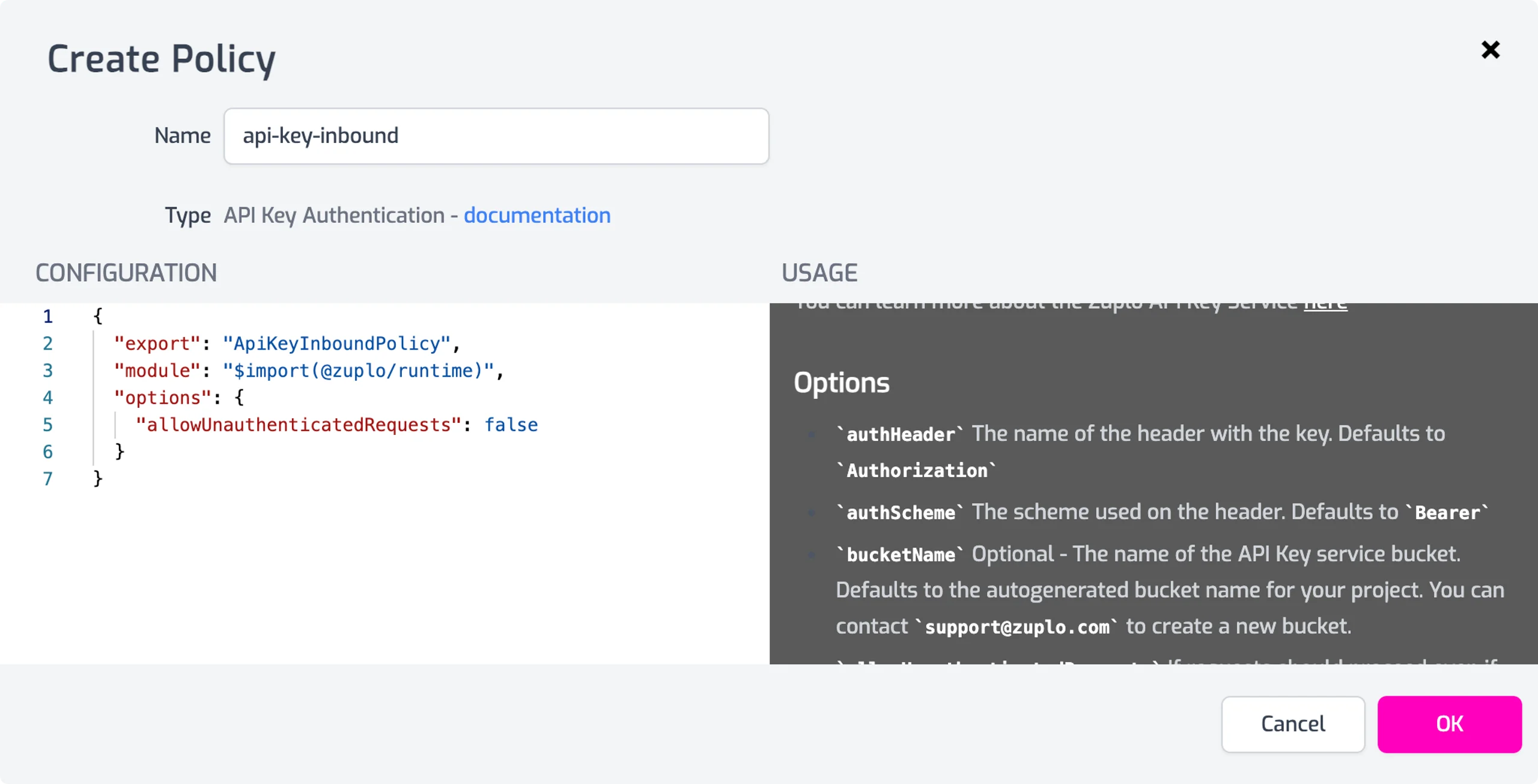Click the USAGE section label
Image resolution: width=1538 pixels, height=784 pixels.
819,273
